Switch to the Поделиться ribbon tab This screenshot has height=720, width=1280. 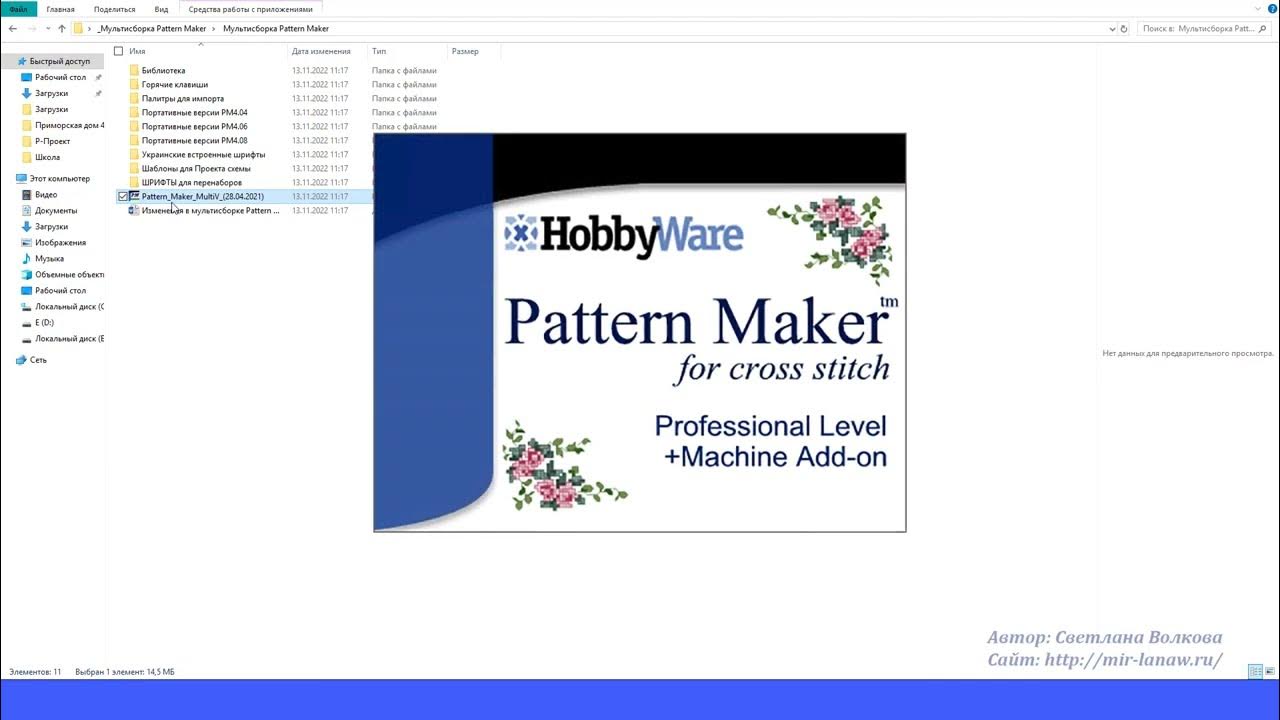coord(114,9)
